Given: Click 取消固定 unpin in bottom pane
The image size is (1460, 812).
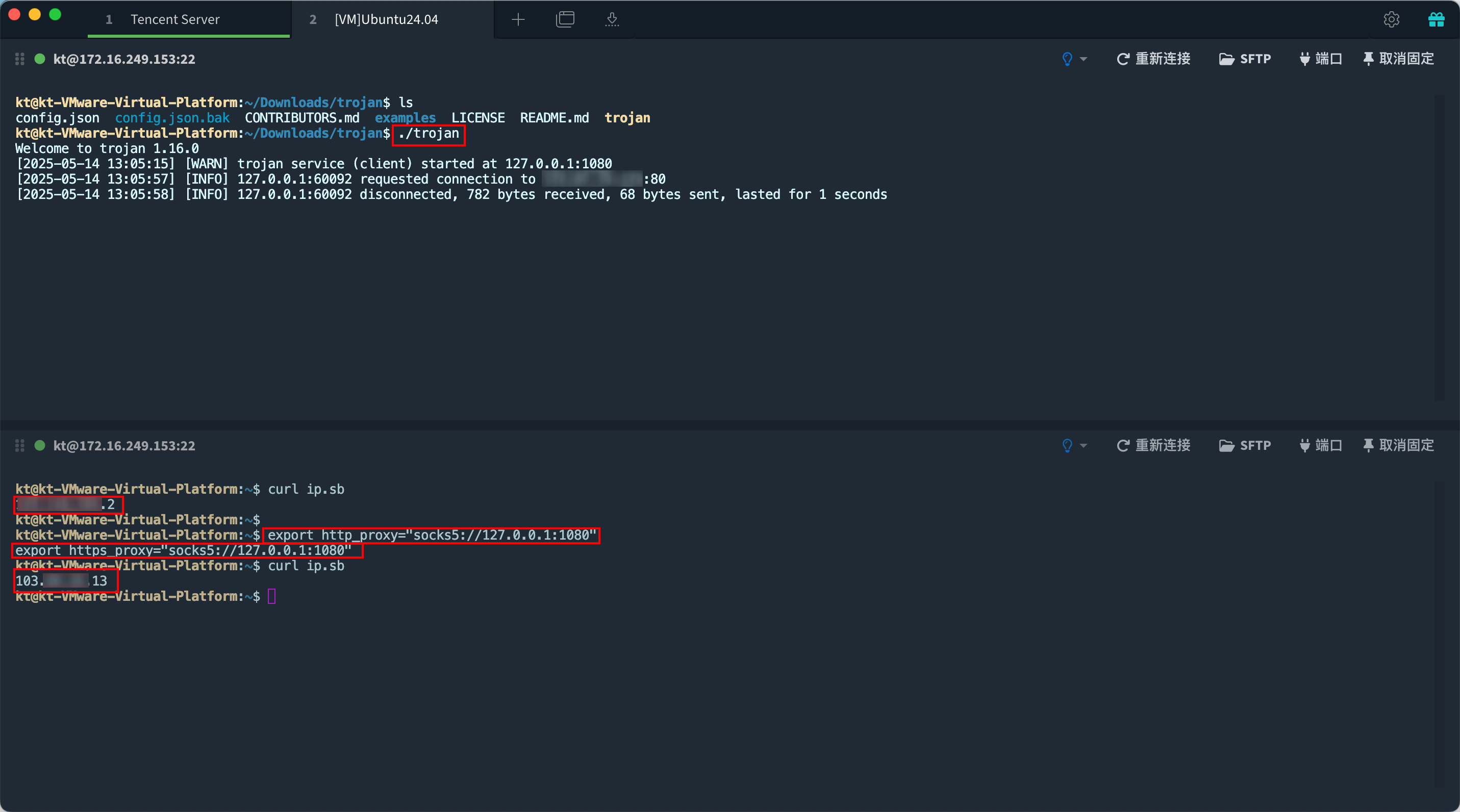Looking at the screenshot, I should point(1398,445).
